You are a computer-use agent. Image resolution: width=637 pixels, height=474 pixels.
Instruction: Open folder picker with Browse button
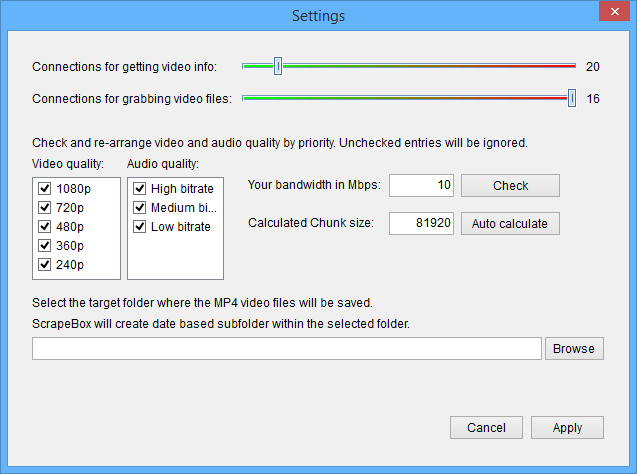pos(574,349)
